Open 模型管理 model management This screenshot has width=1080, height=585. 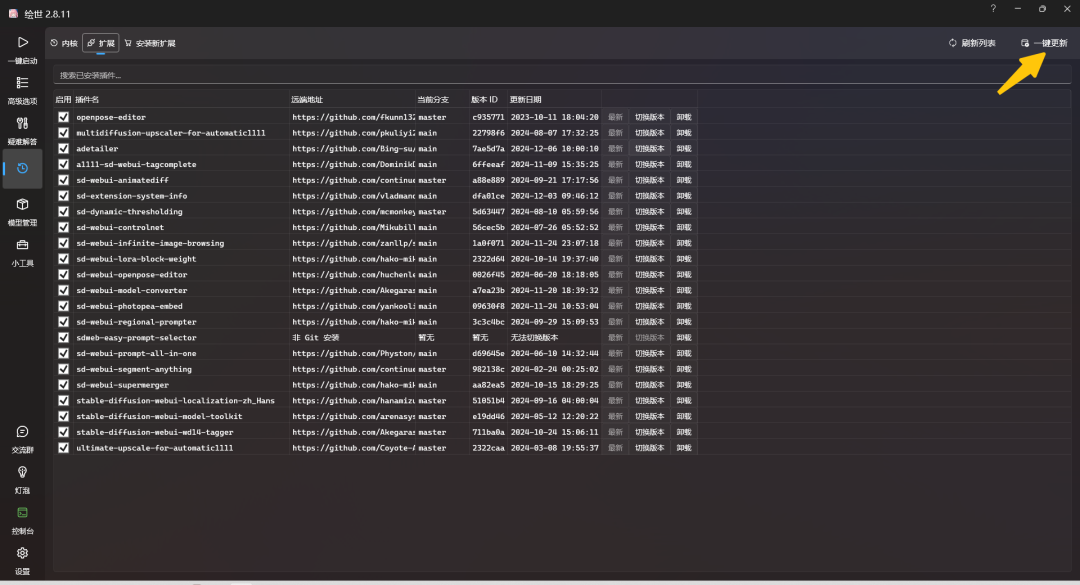point(22,212)
